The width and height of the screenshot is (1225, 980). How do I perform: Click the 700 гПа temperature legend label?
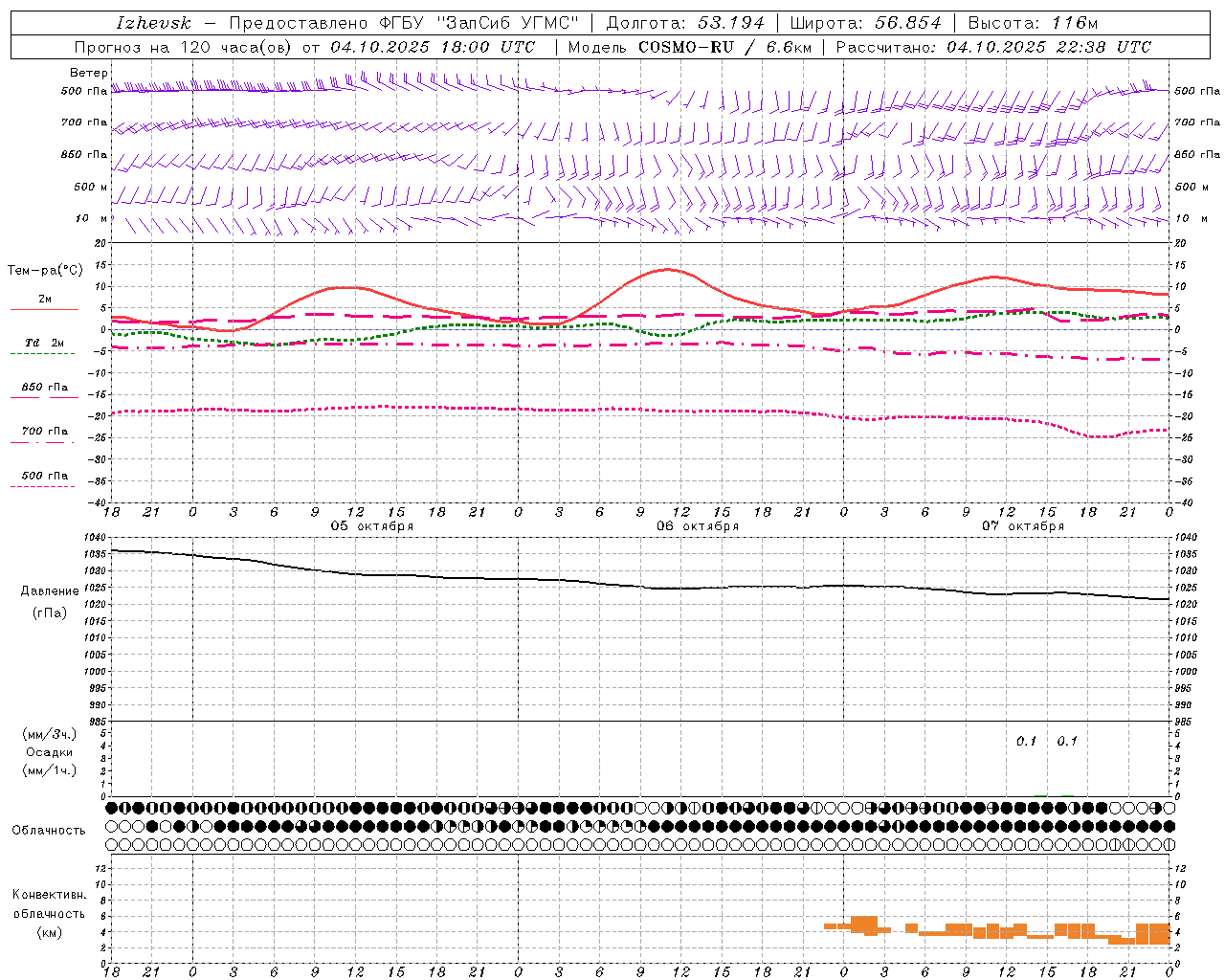(x=44, y=431)
